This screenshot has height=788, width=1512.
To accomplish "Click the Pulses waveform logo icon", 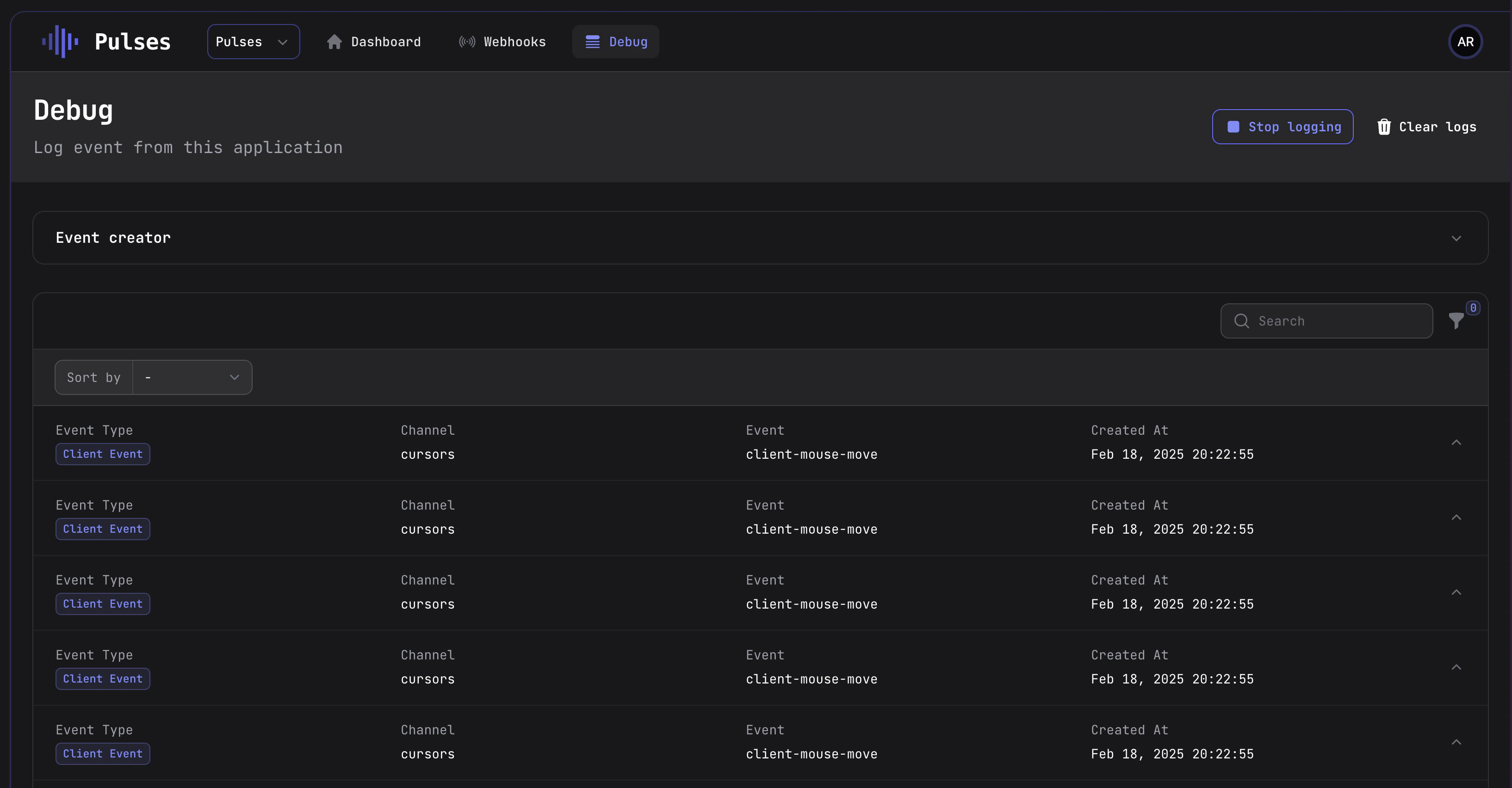I will tap(61, 42).
